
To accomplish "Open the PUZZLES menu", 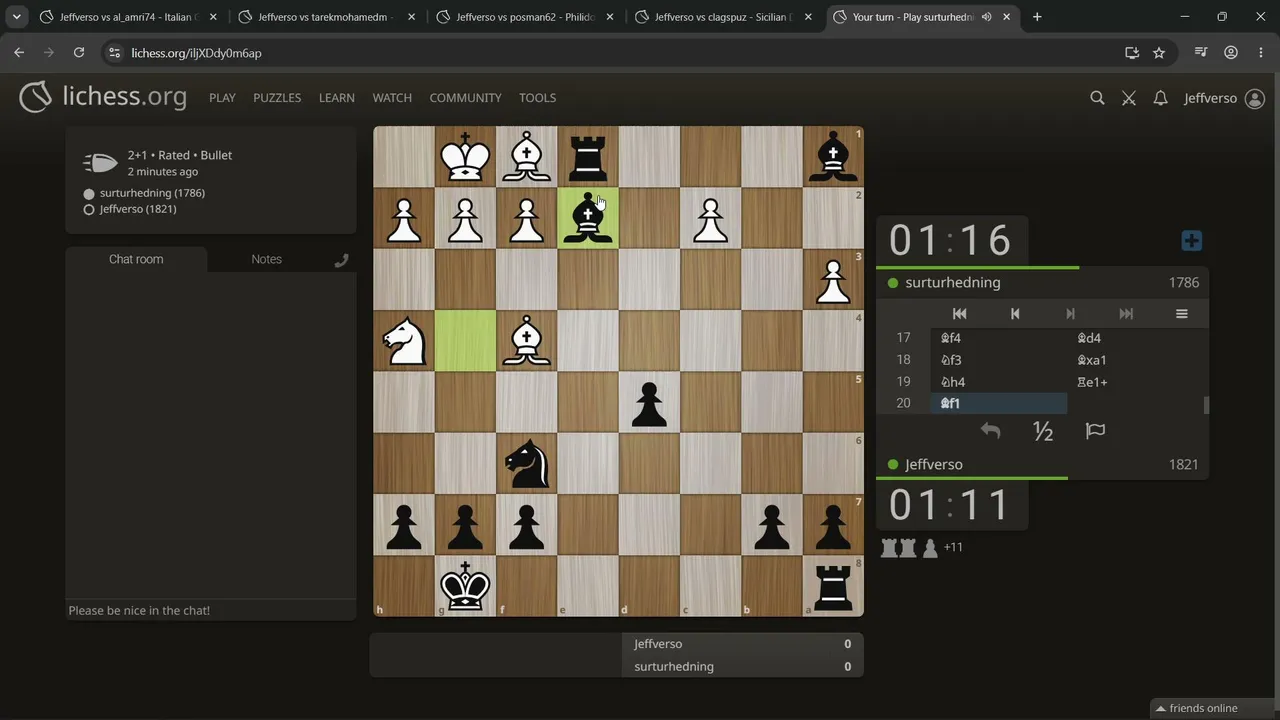I will point(277,98).
